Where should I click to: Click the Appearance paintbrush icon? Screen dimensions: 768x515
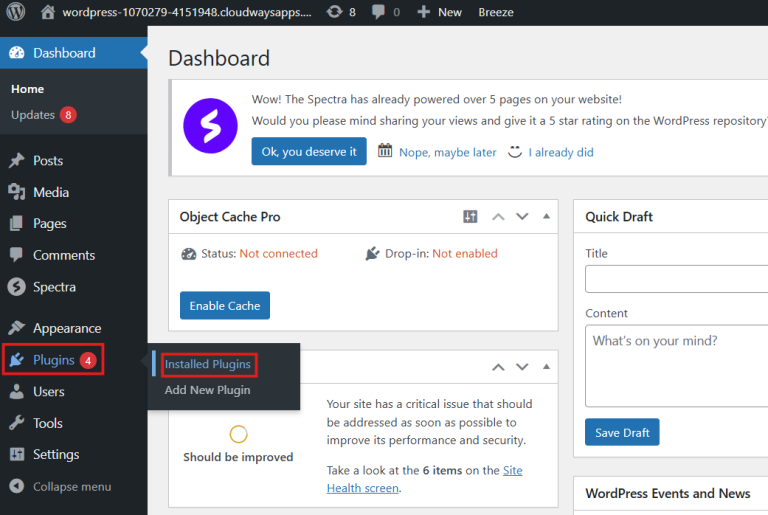[x=17, y=328]
